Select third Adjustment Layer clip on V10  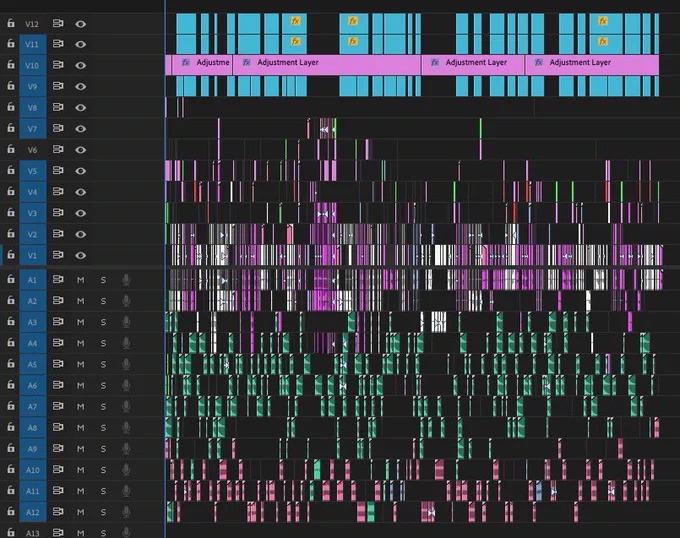pos(473,65)
